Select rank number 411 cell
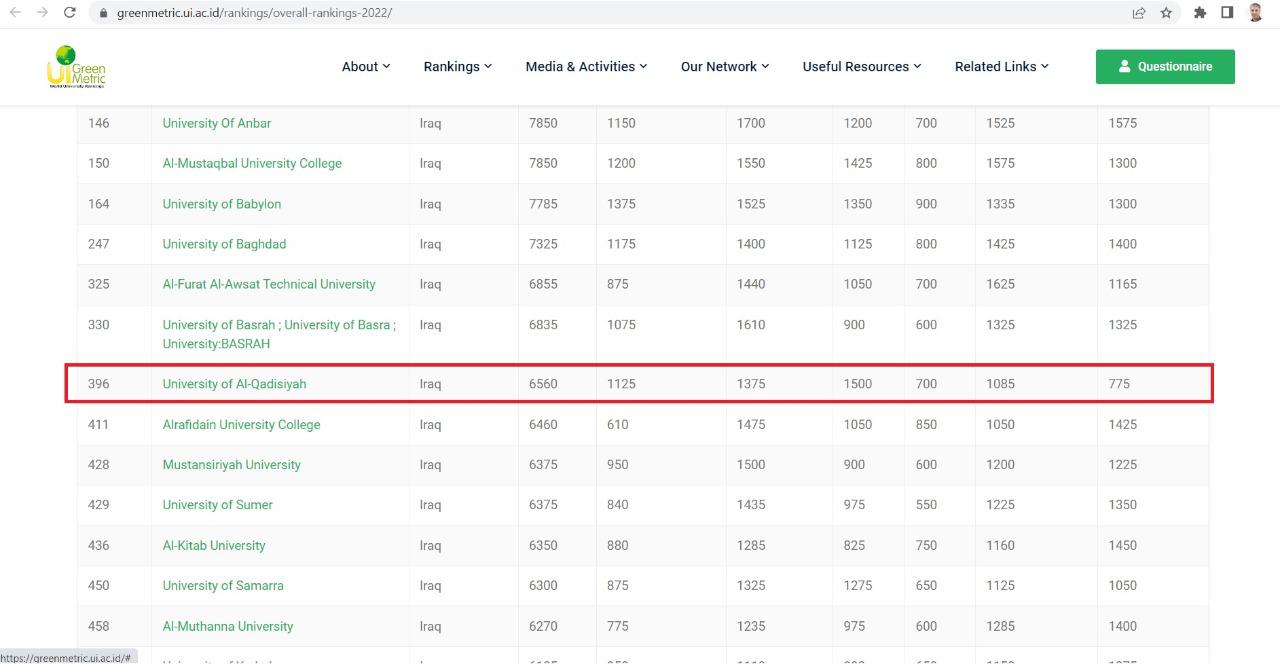Viewport: 1280px width, 664px height. (99, 424)
